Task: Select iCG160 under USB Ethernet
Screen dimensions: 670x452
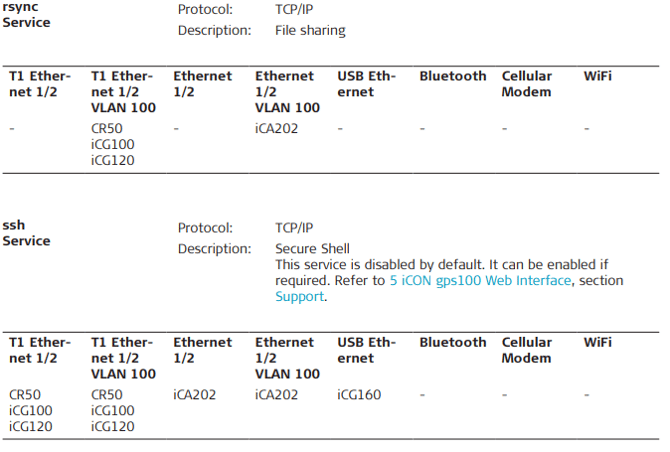Action: 359,395
